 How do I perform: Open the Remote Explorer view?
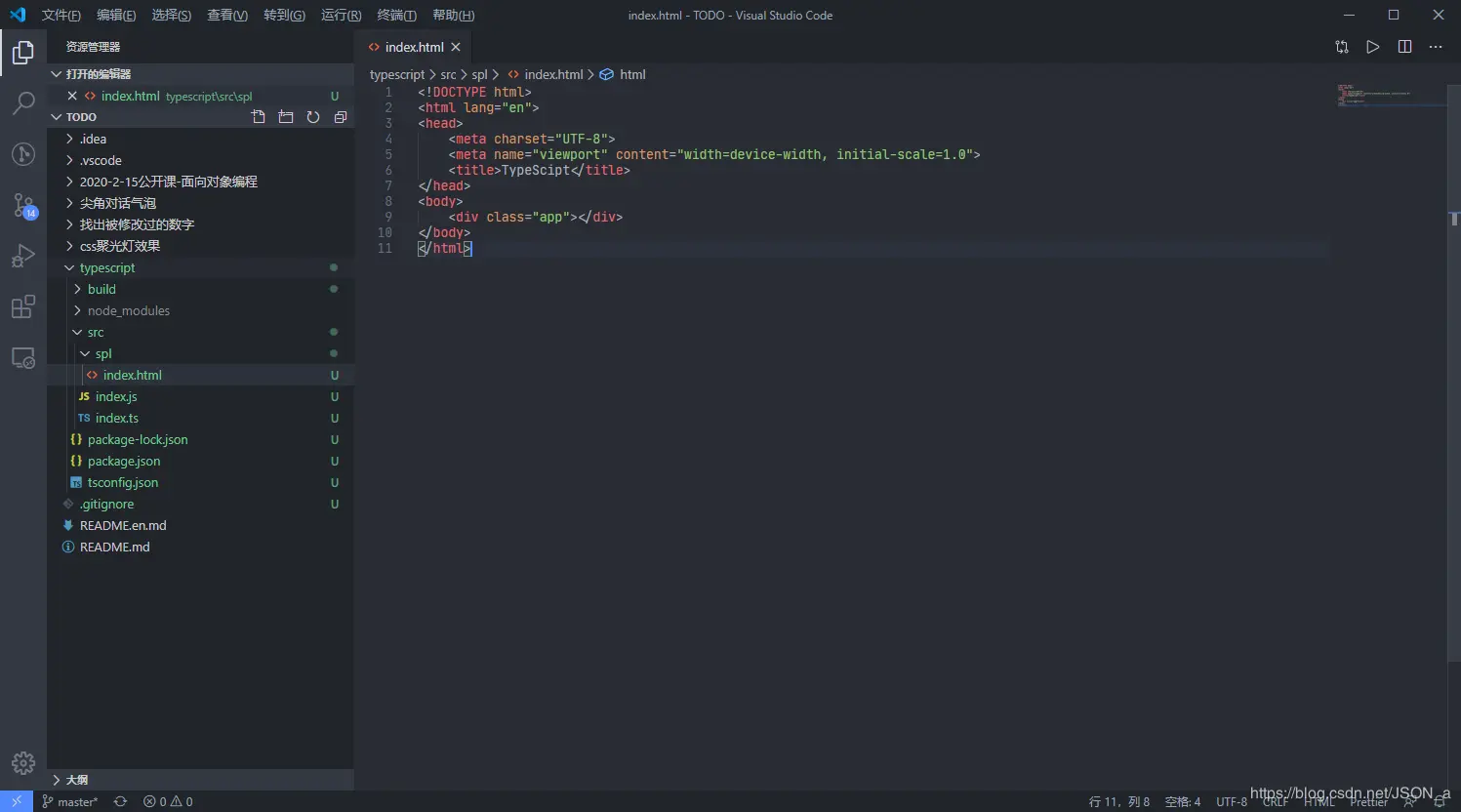pyautogui.click(x=23, y=358)
